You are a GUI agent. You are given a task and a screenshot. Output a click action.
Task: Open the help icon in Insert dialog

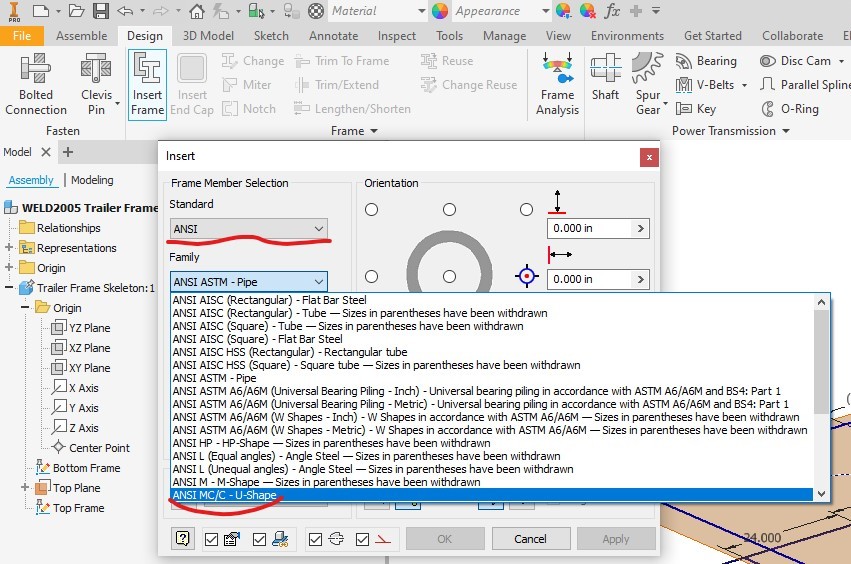click(183, 538)
